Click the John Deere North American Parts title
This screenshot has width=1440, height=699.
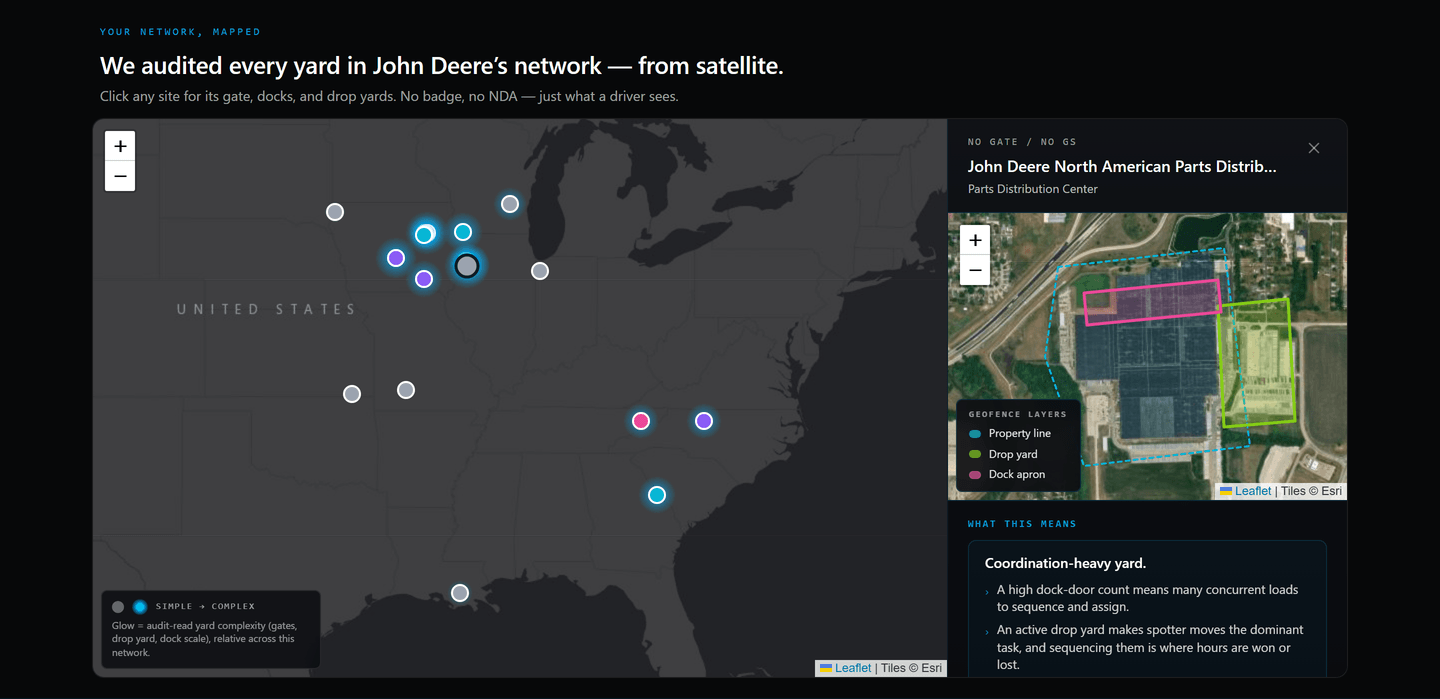[x=1122, y=167]
